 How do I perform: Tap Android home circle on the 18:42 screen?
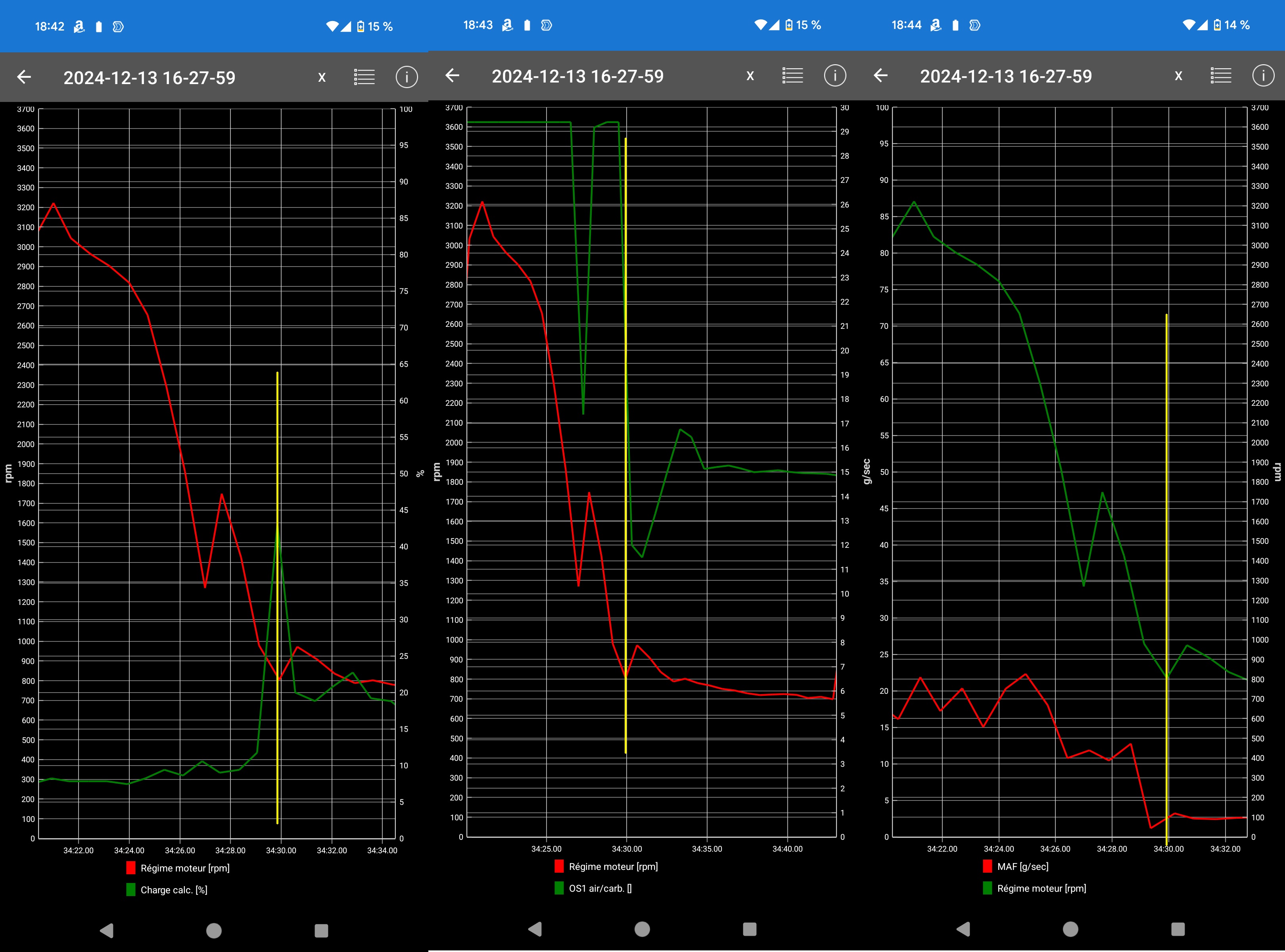(214, 931)
